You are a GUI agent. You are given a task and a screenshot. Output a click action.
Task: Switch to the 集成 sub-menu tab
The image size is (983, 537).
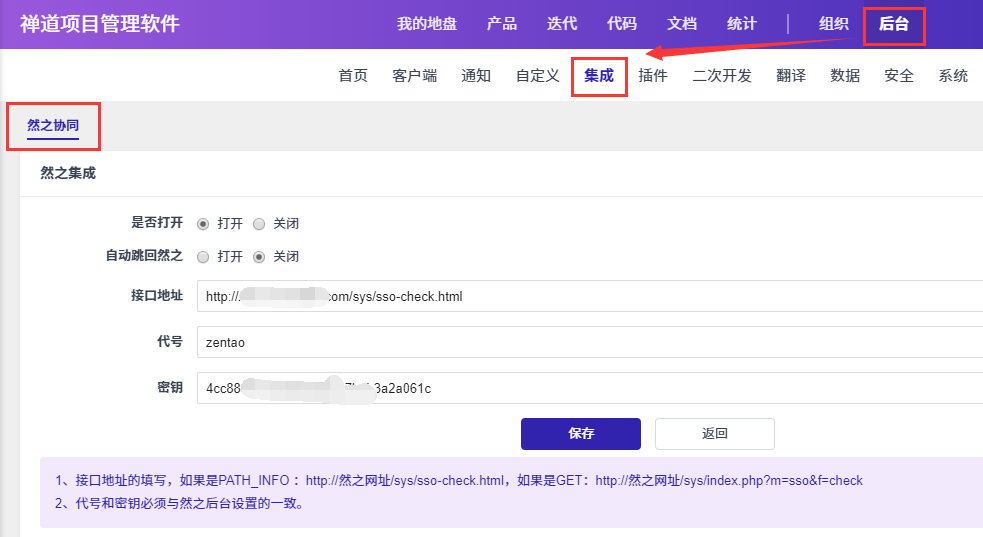[599, 76]
